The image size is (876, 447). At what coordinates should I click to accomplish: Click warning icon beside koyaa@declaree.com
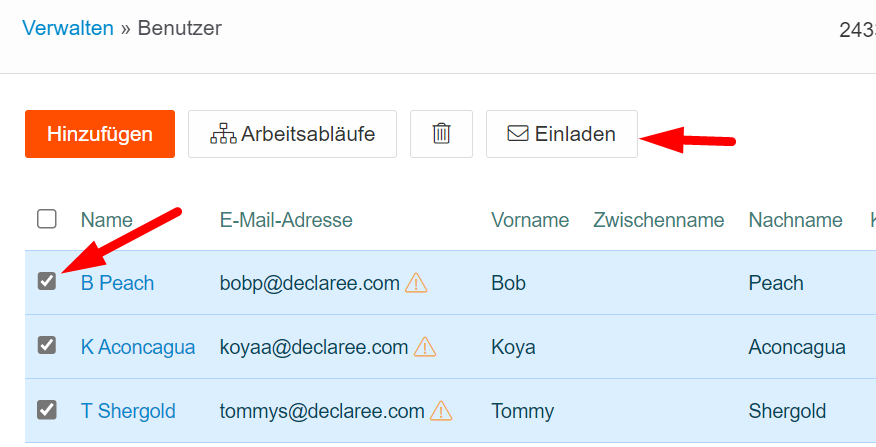click(x=425, y=347)
